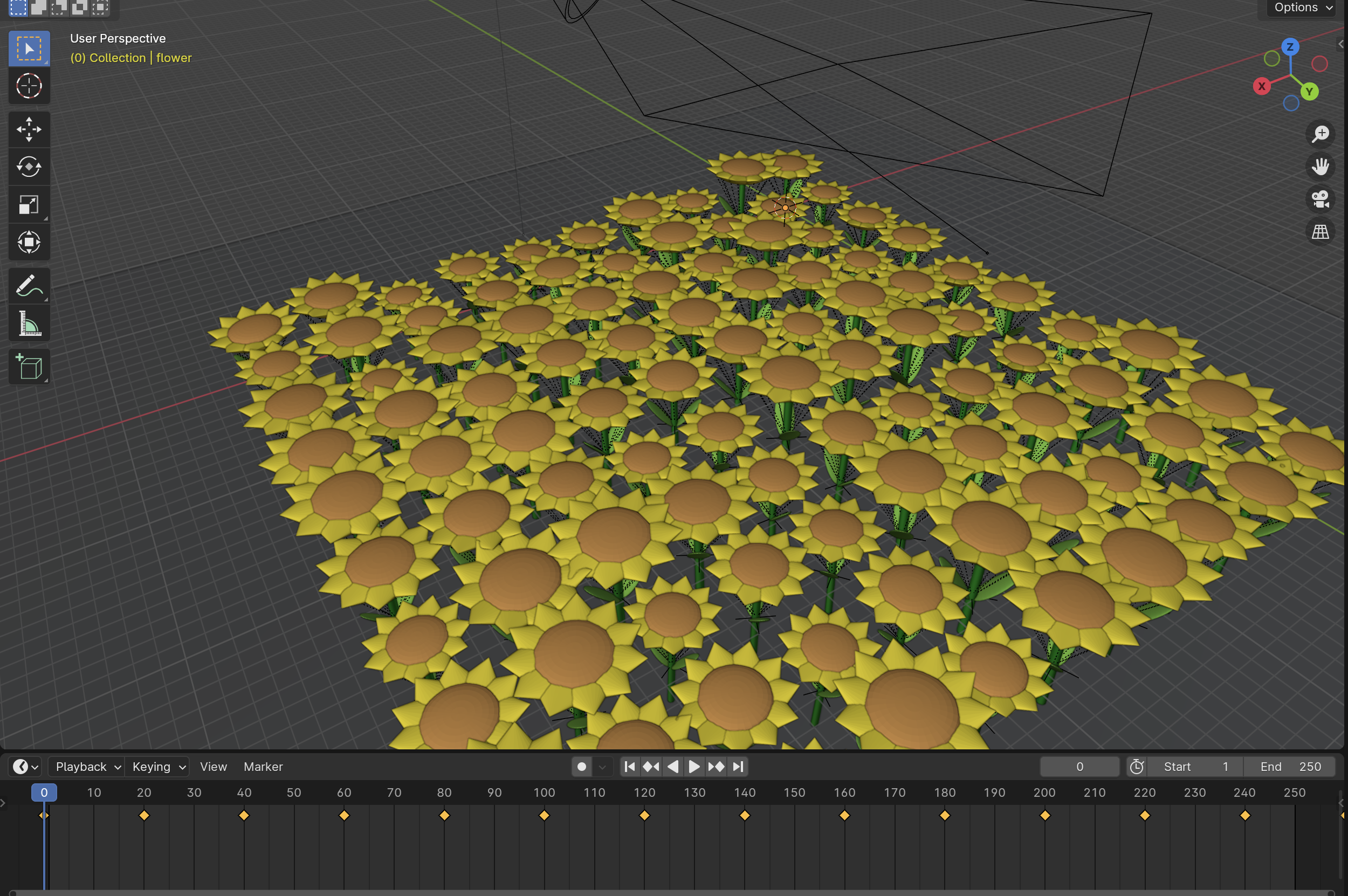This screenshot has width=1348, height=896.
Task: Jump to the start frame
Action: tap(630, 766)
